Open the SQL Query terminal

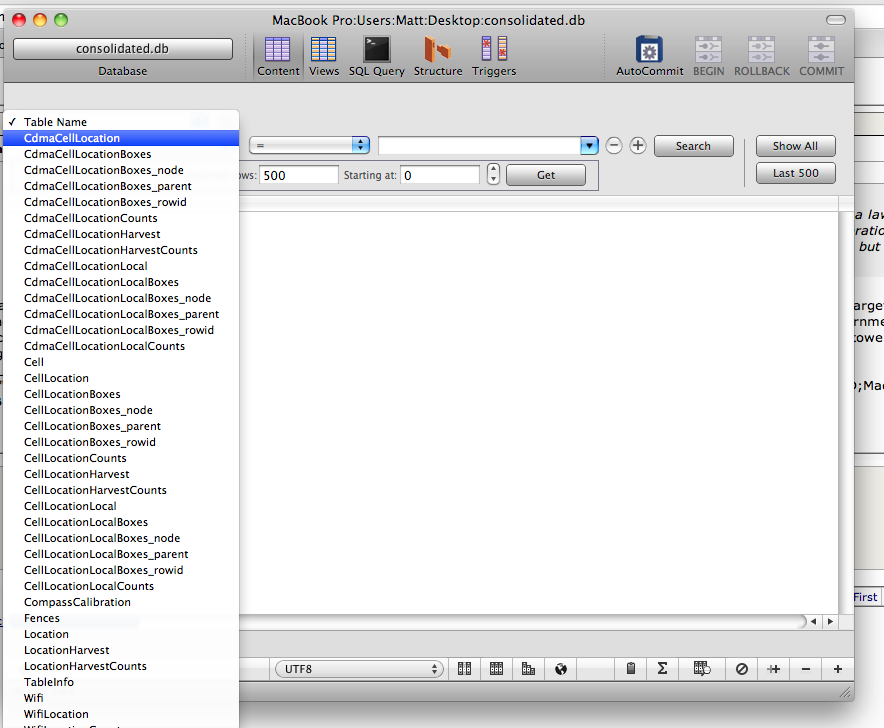377,56
